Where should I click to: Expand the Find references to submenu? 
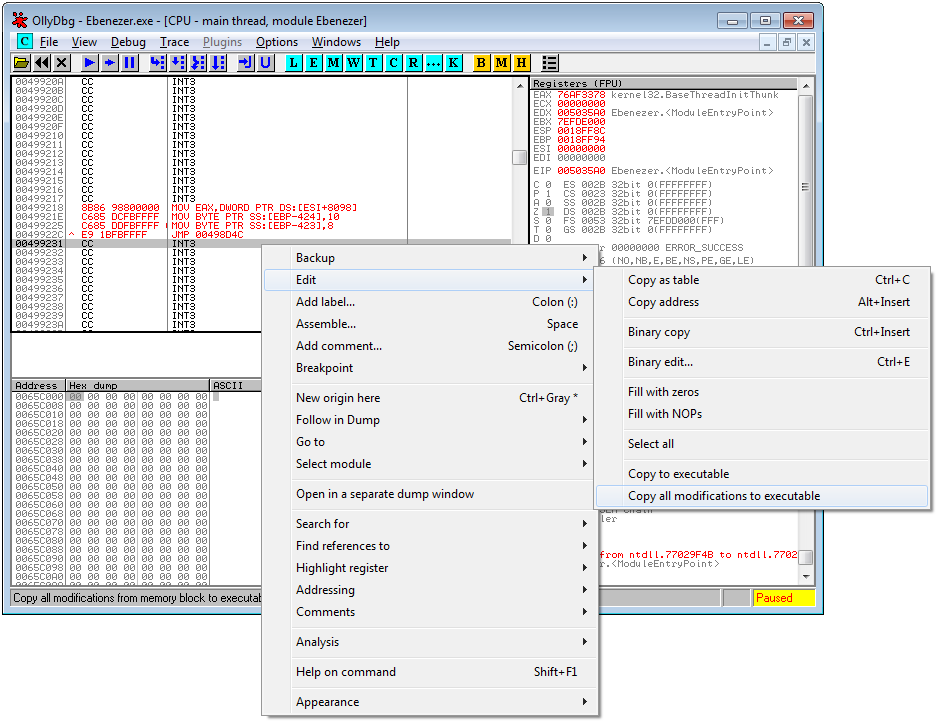tap(429, 546)
